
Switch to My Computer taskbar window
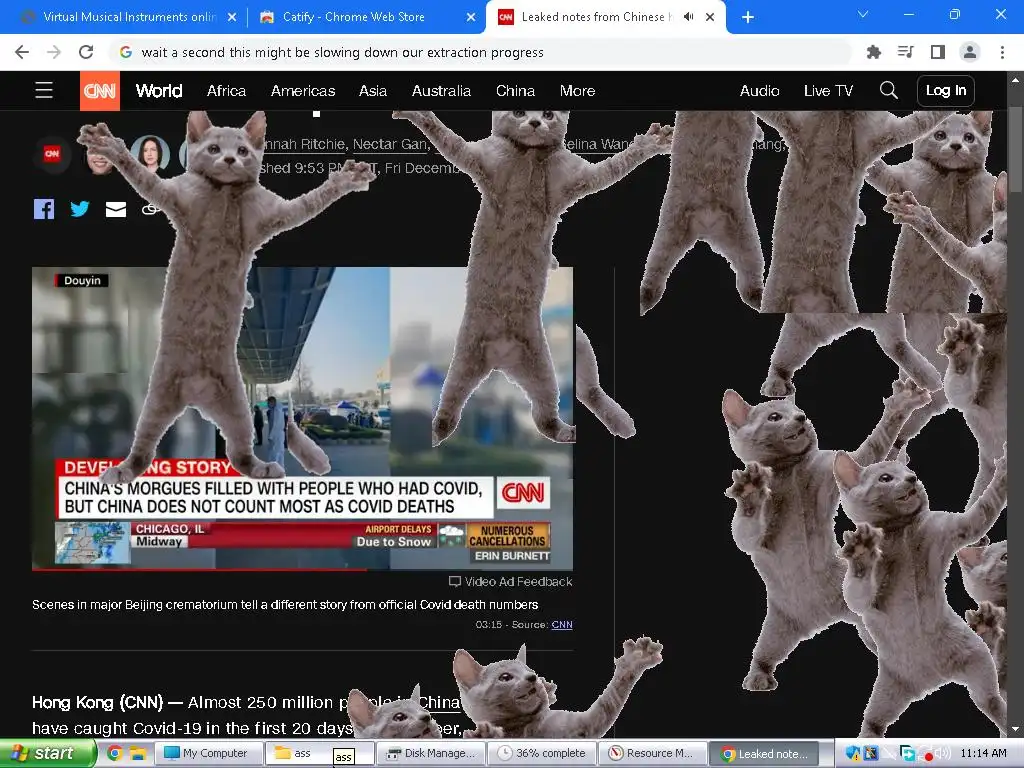(x=208, y=753)
